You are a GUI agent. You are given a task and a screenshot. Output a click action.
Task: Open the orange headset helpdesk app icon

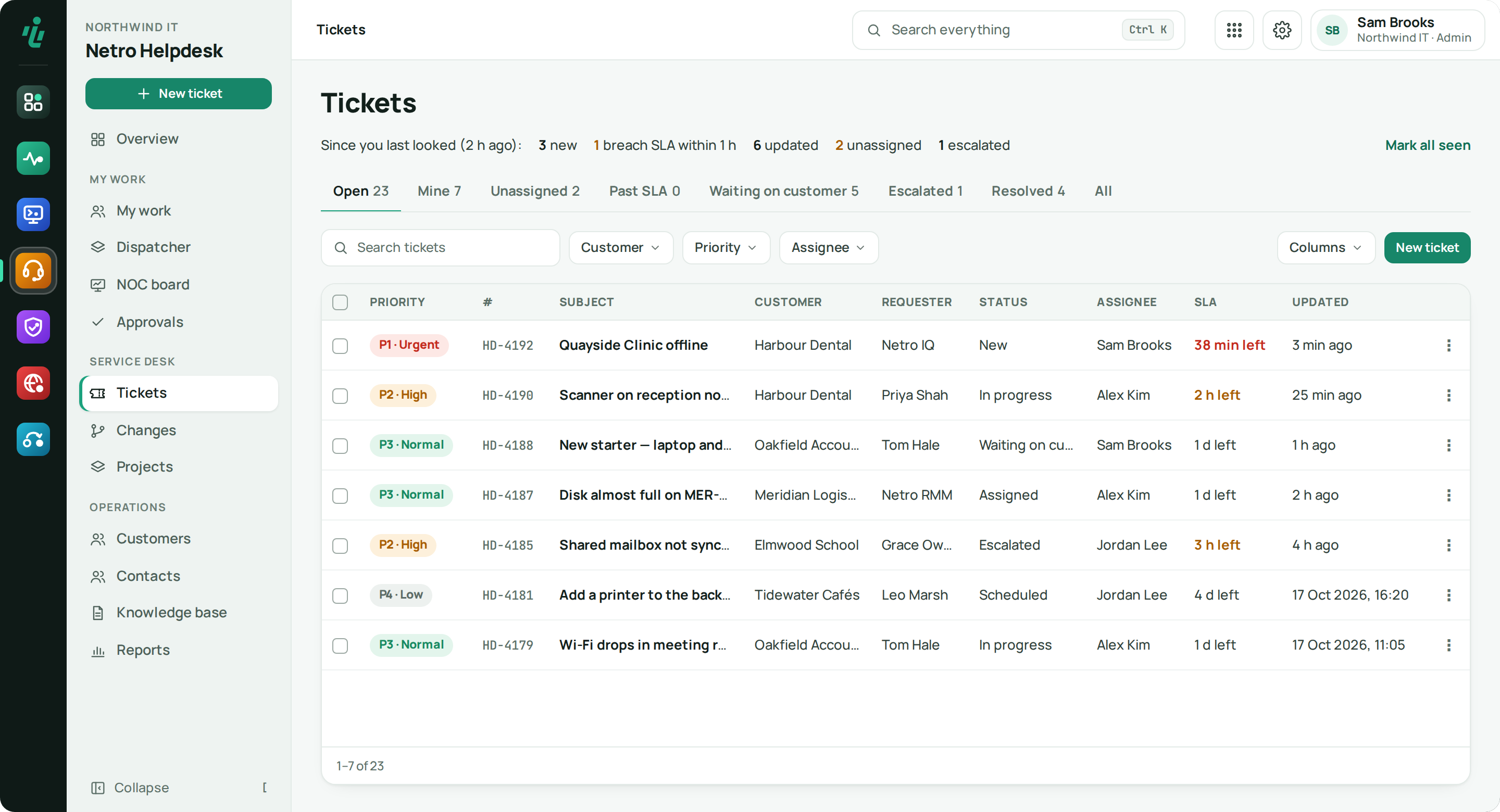(x=33, y=271)
